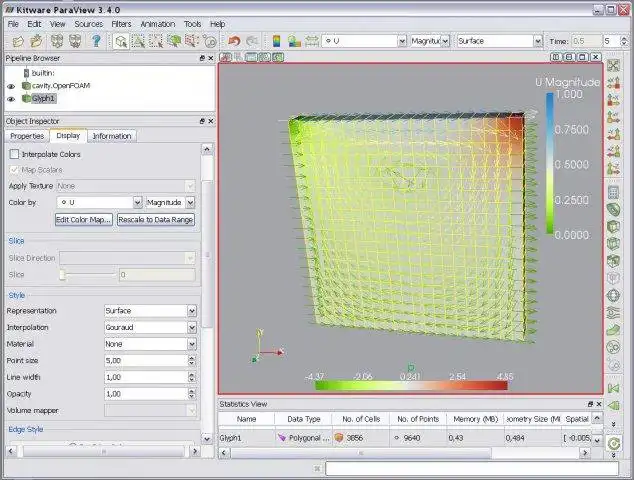Screen dimensions: 634x480
Task: Click the Tools menu
Action: pyautogui.click(x=192, y=24)
